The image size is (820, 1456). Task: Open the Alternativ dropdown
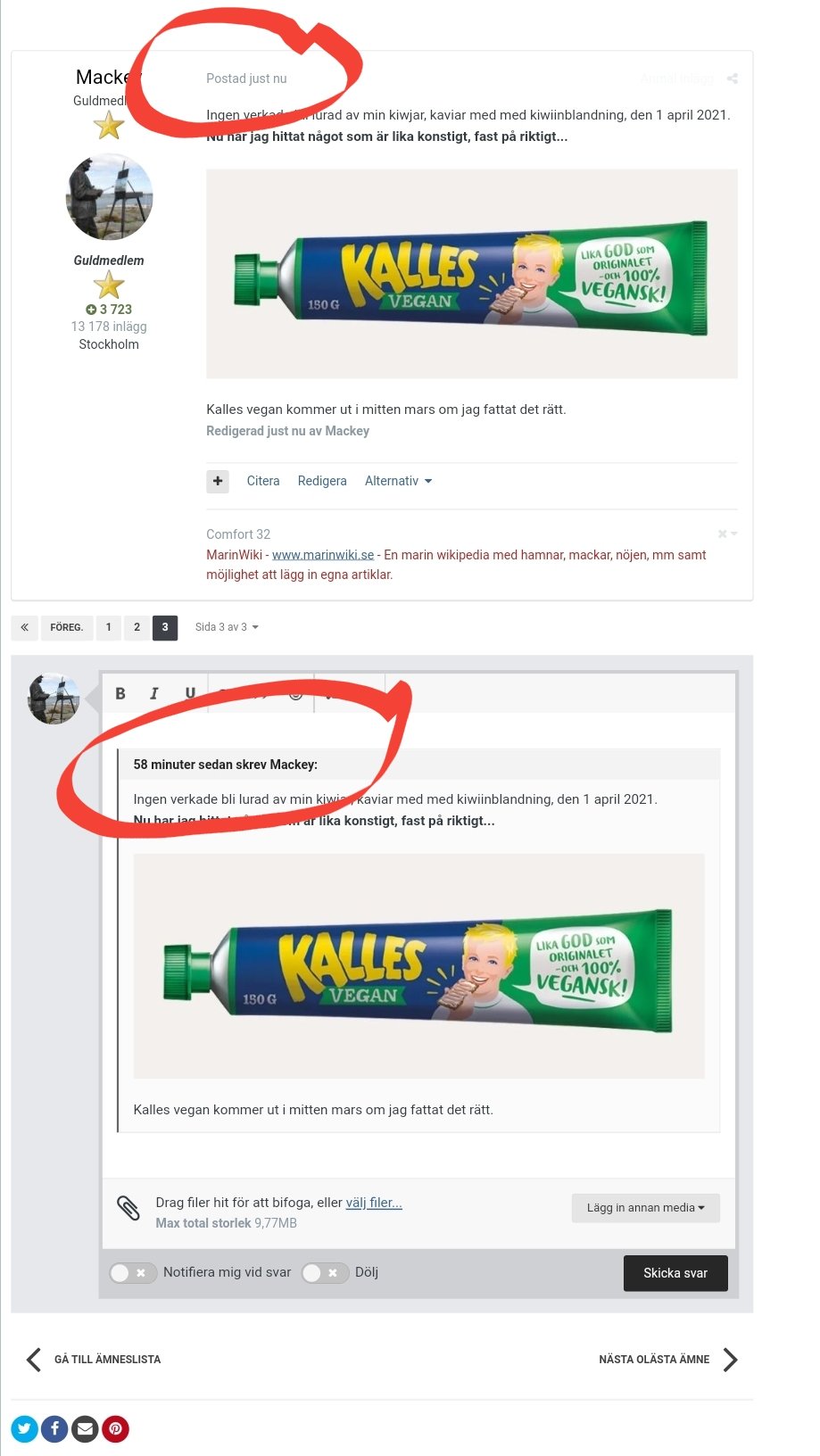tap(398, 481)
